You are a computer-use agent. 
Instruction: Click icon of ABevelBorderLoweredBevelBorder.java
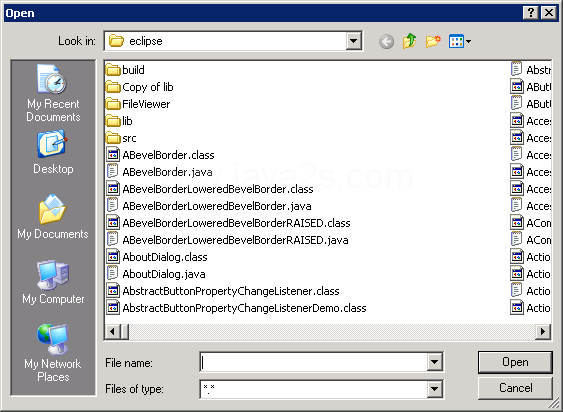(x=113, y=206)
